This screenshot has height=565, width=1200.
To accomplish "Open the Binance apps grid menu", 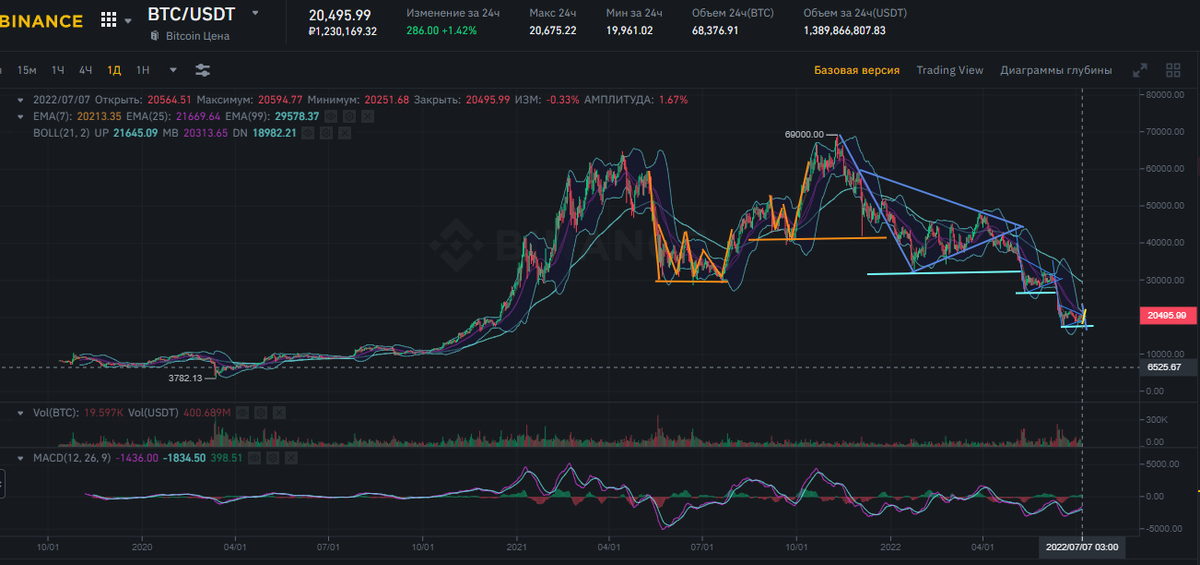I will [x=109, y=20].
